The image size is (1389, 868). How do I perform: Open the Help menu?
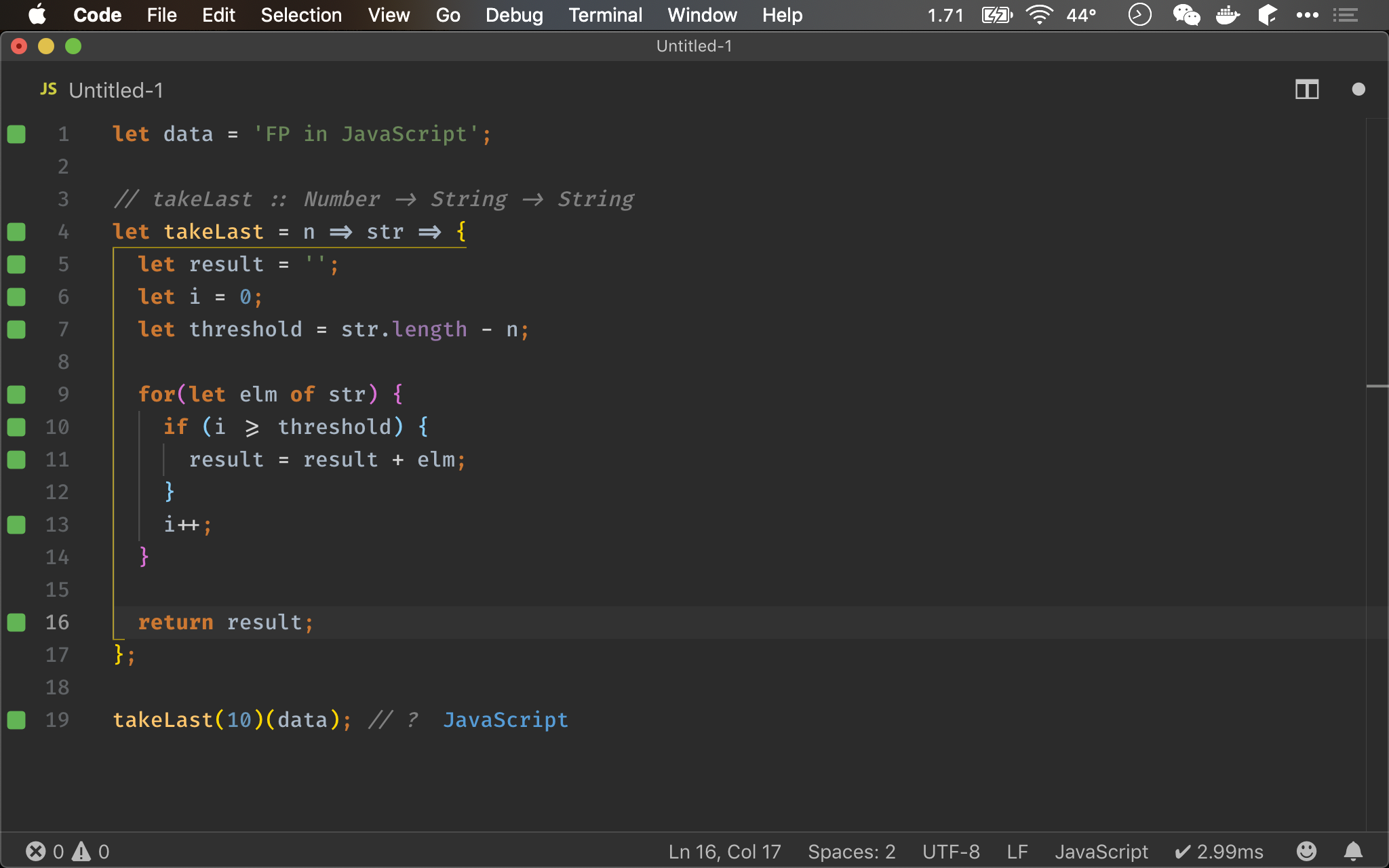(782, 15)
